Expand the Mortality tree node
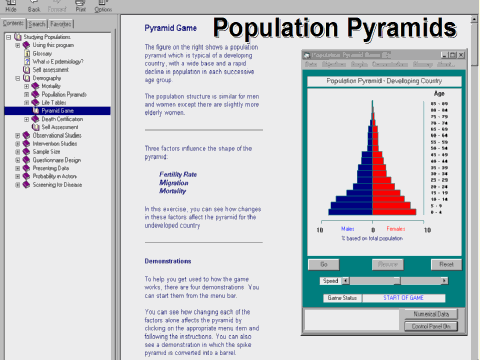480x360 pixels. [26, 86]
